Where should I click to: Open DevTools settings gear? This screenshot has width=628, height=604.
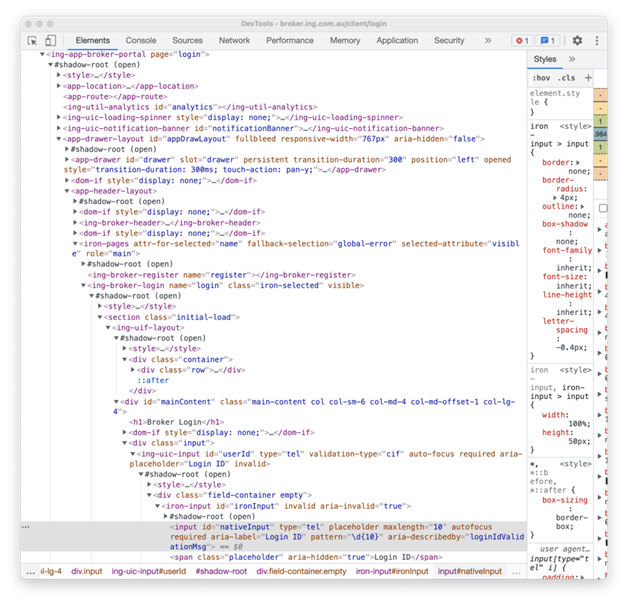click(x=577, y=41)
